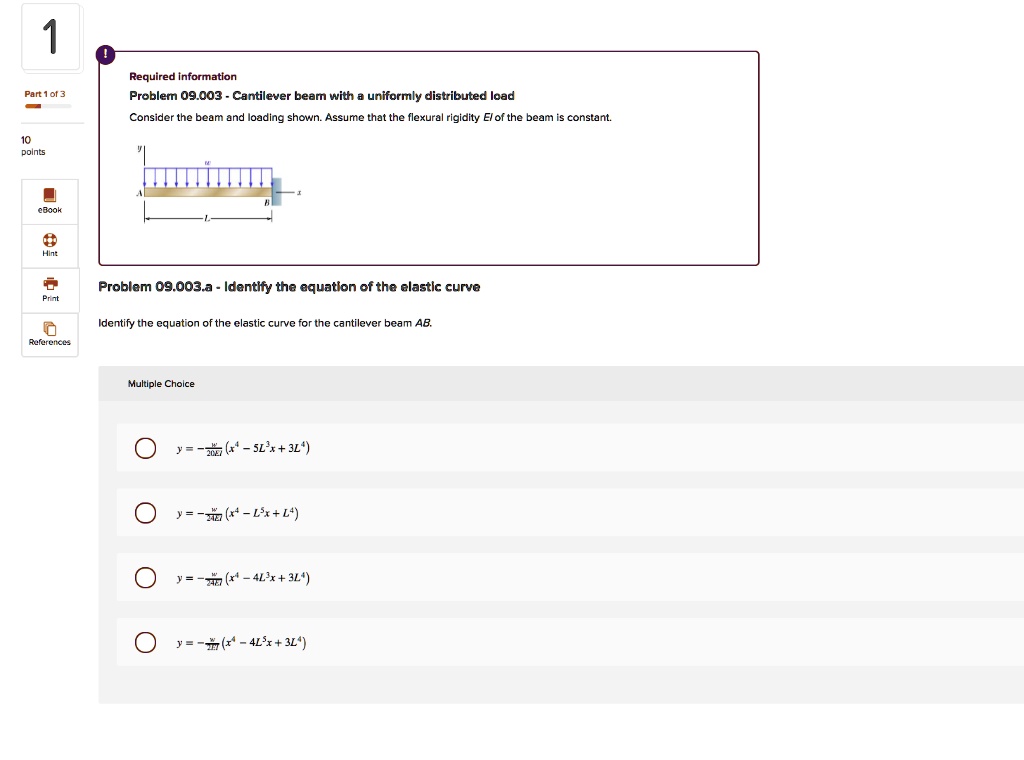
Task: Click the stacked pages icon for References
Action: pyautogui.click(x=48, y=327)
